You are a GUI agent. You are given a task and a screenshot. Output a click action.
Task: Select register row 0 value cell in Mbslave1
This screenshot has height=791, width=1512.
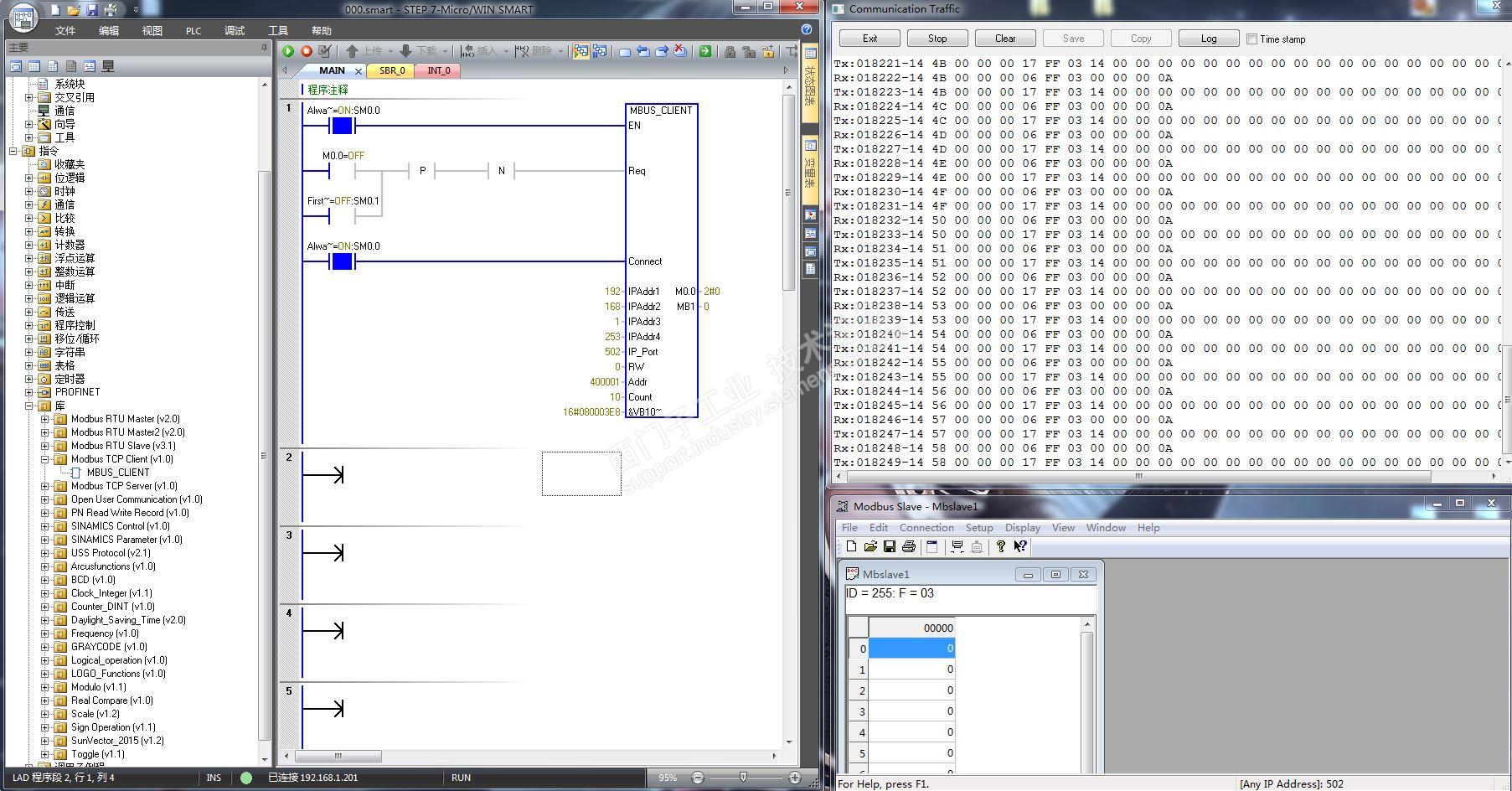coord(911,649)
